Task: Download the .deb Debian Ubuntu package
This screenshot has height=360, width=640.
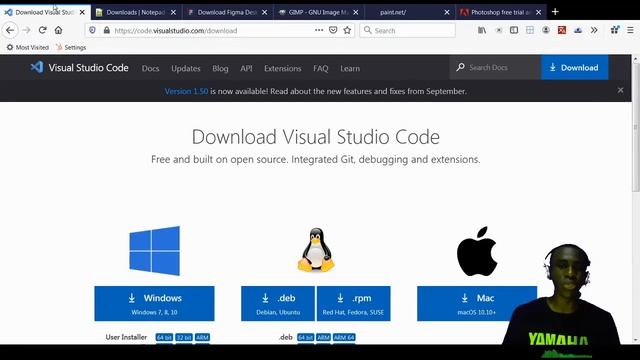Action: coord(278,303)
